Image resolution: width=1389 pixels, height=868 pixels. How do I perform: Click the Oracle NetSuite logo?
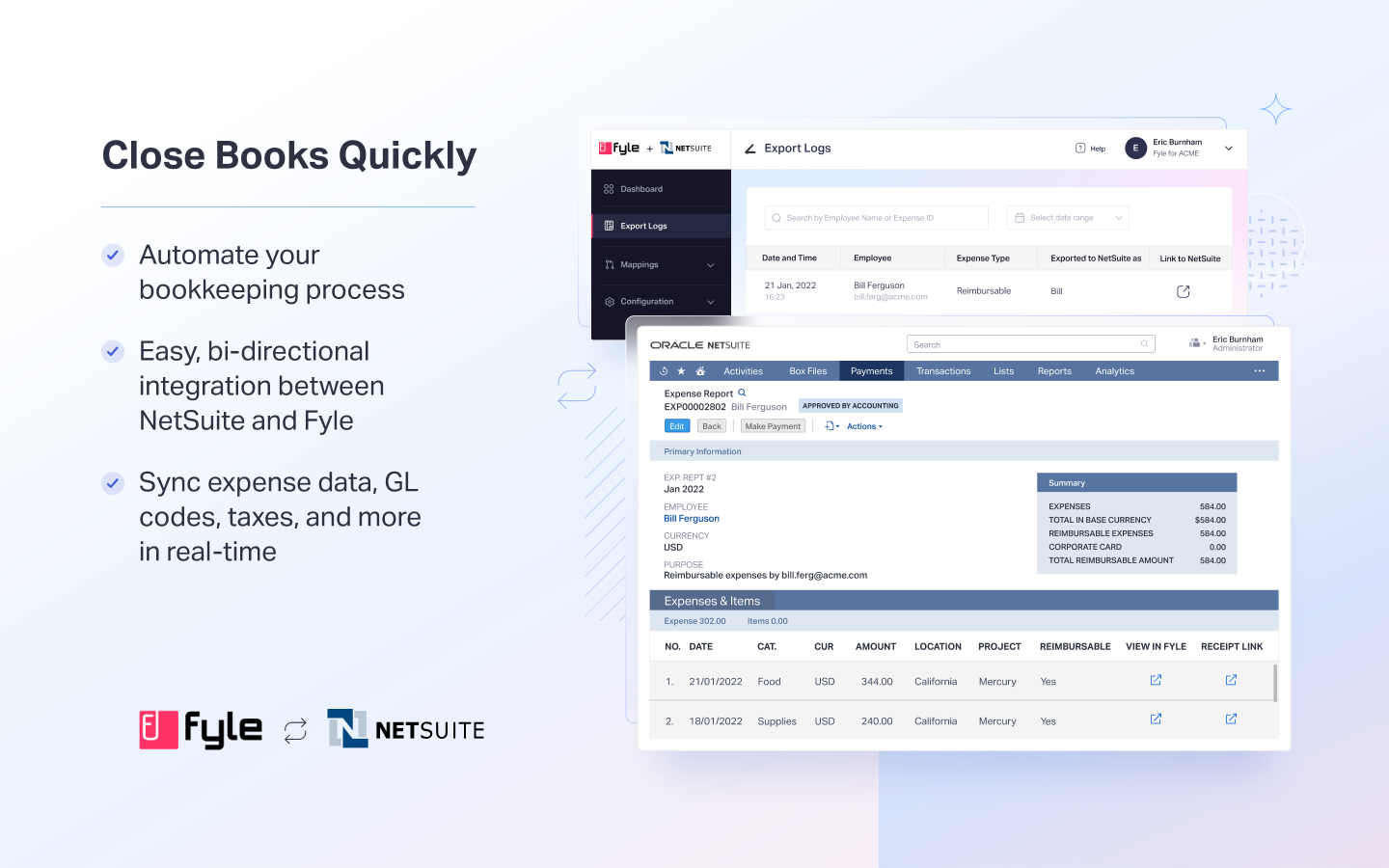(x=700, y=345)
